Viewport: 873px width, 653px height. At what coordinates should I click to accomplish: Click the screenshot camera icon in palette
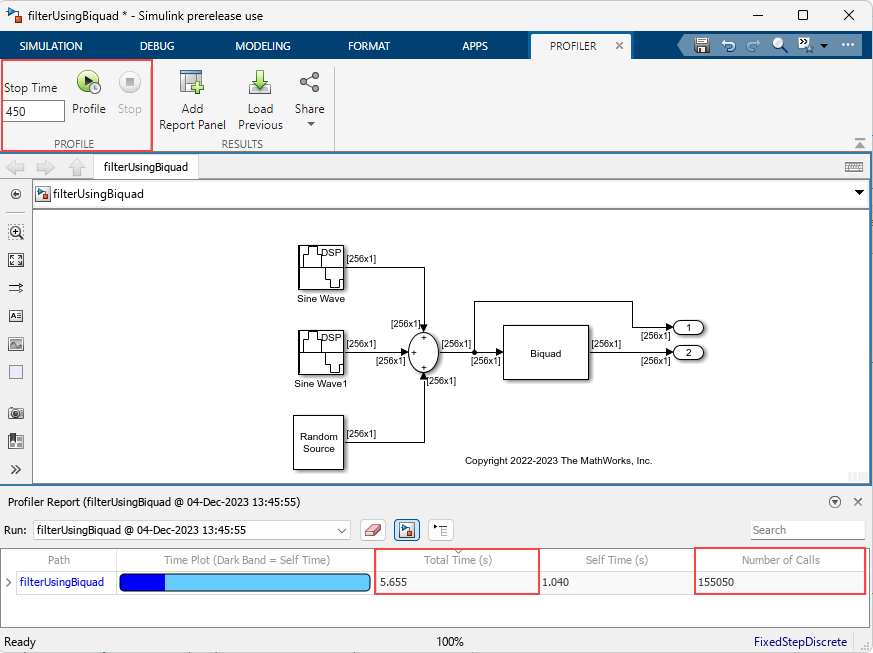click(16, 413)
